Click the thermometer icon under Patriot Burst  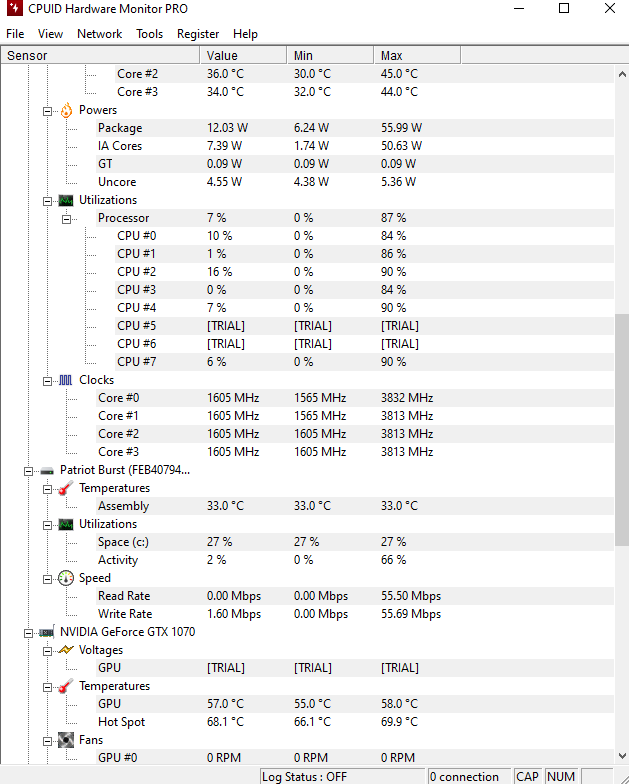pyautogui.click(x=66, y=488)
